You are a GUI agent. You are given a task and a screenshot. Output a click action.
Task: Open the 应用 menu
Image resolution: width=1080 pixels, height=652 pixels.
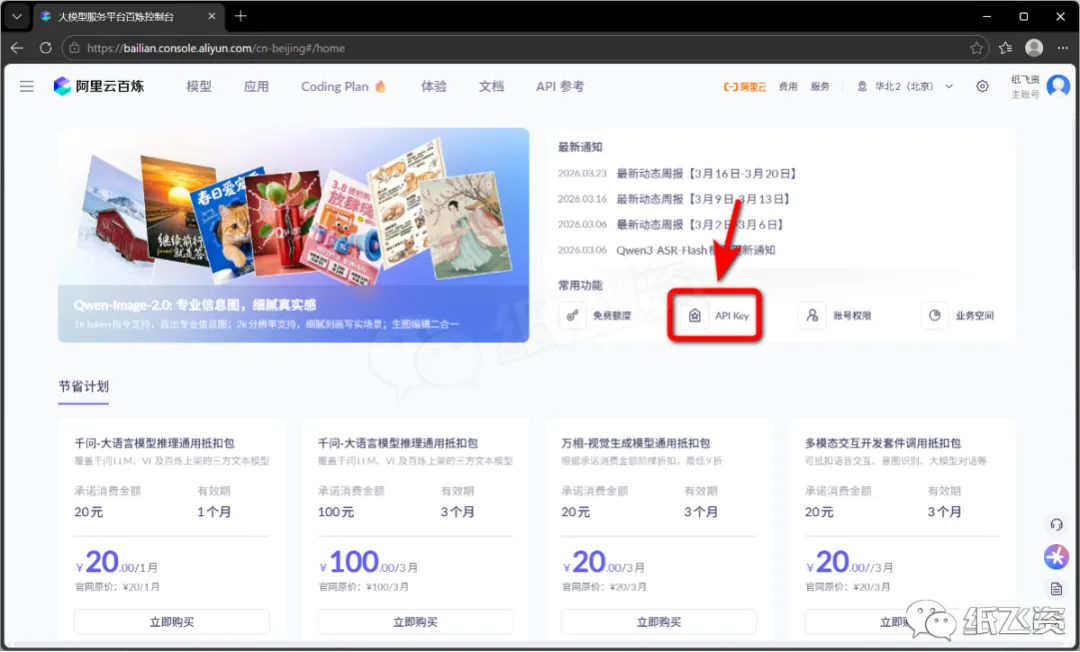pyautogui.click(x=256, y=86)
